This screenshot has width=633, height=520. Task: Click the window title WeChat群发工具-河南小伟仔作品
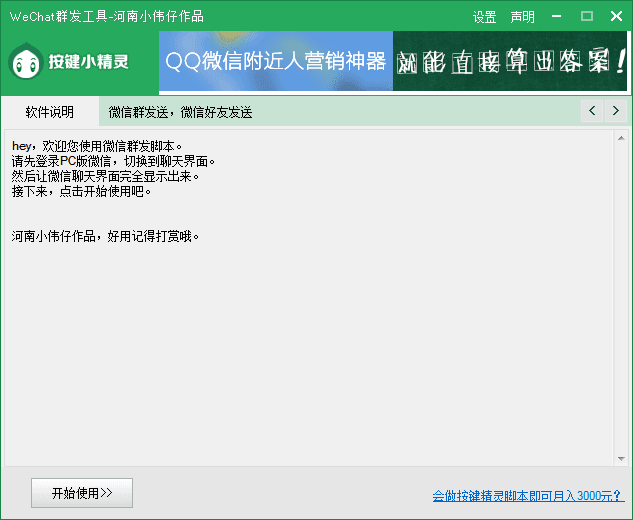(x=107, y=17)
